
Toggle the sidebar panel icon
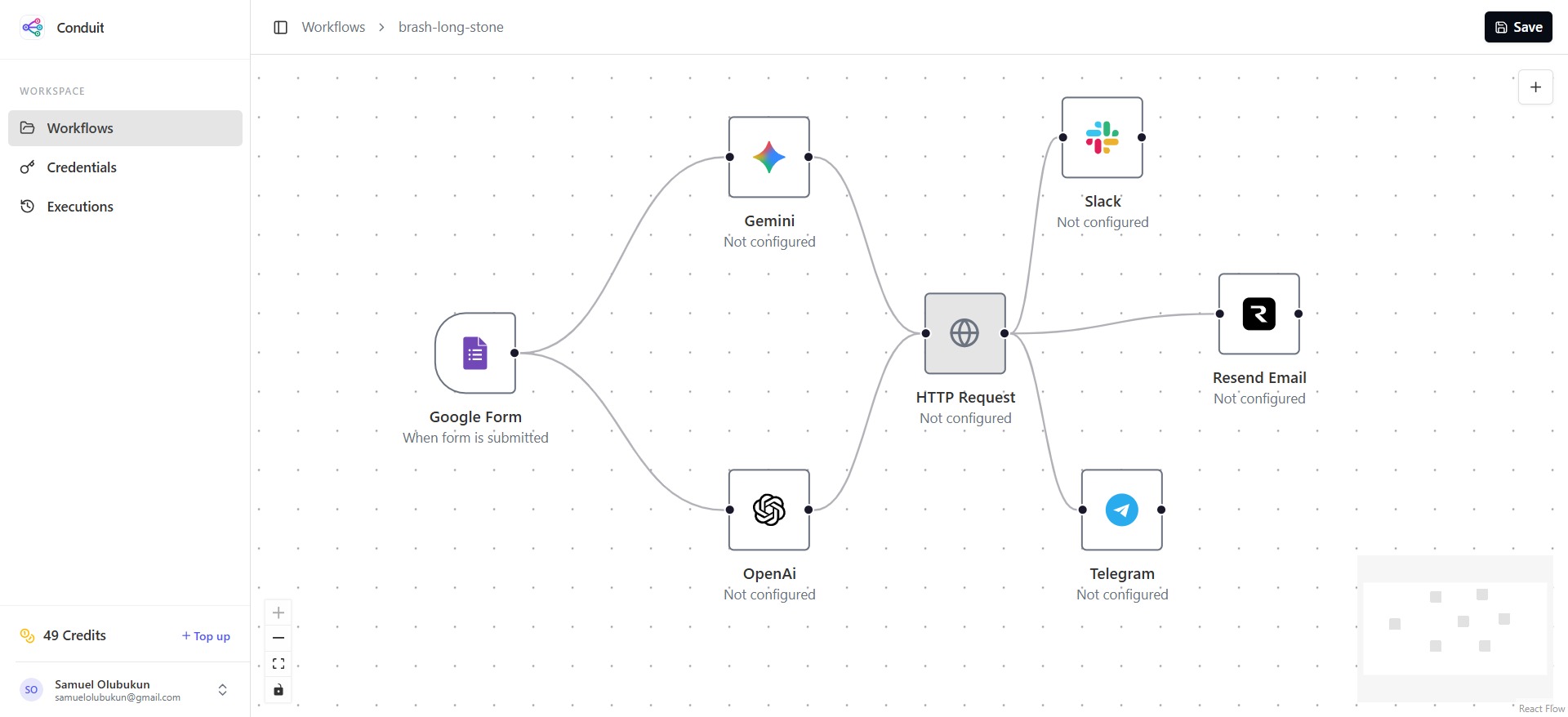pyautogui.click(x=280, y=28)
